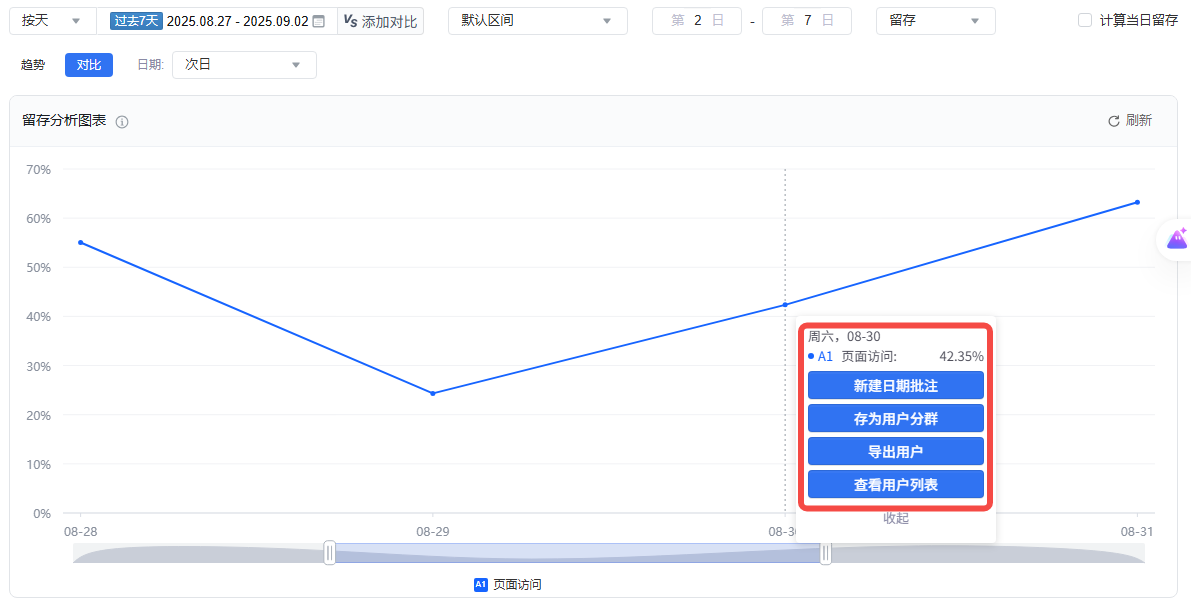The width and height of the screenshot is (1191, 602).
Task: Click the VS compare icon
Action: click(350, 21)
